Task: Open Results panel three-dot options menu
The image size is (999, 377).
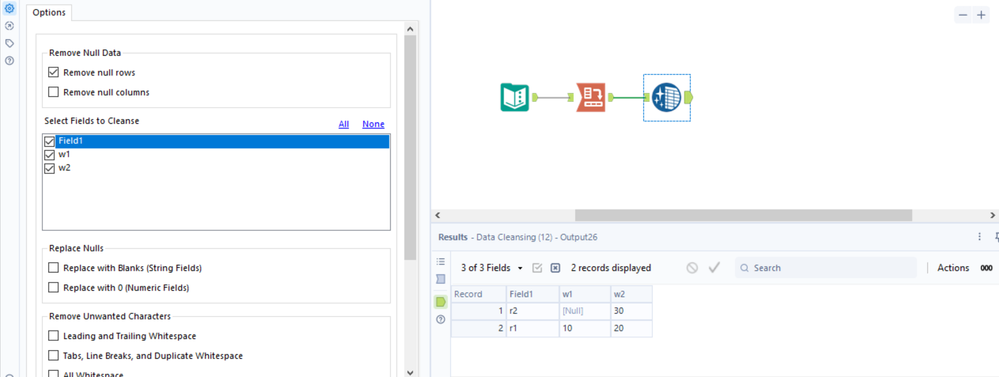Action: click(x=980, y=237)
